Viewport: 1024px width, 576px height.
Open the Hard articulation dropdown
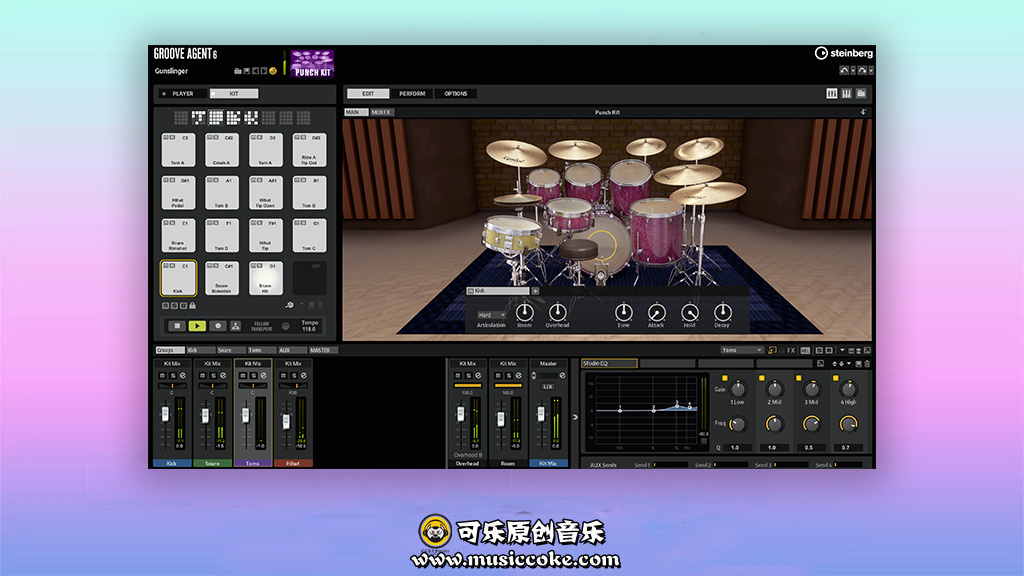(491, 315)
